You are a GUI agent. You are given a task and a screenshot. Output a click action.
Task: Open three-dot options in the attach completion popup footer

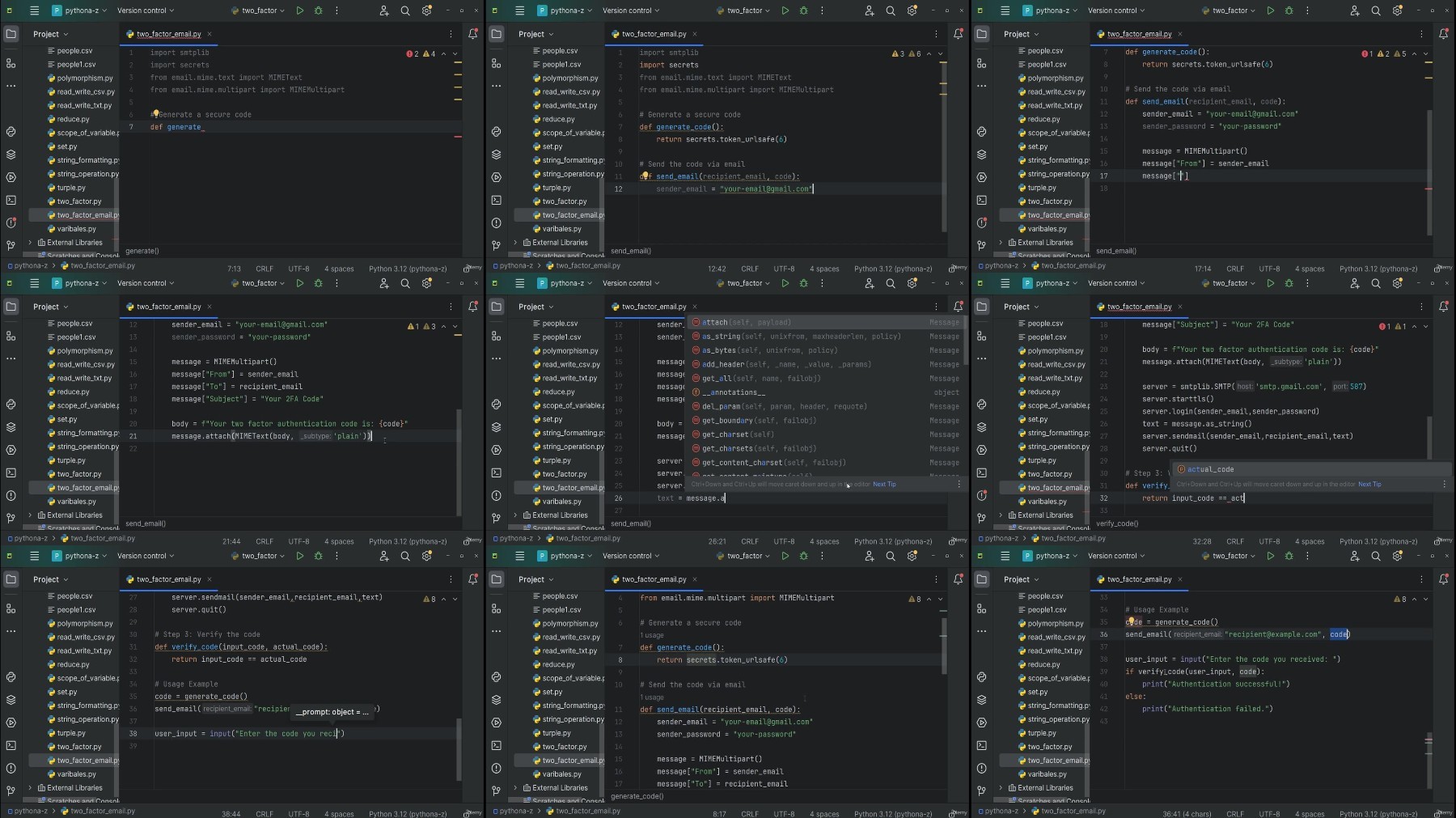tap(959, 485)
